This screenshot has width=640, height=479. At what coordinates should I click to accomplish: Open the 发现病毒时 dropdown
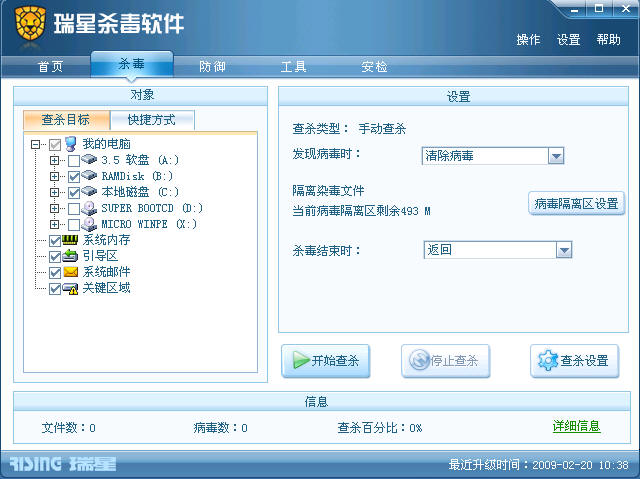pyautogui.click(x=556, y=156)
